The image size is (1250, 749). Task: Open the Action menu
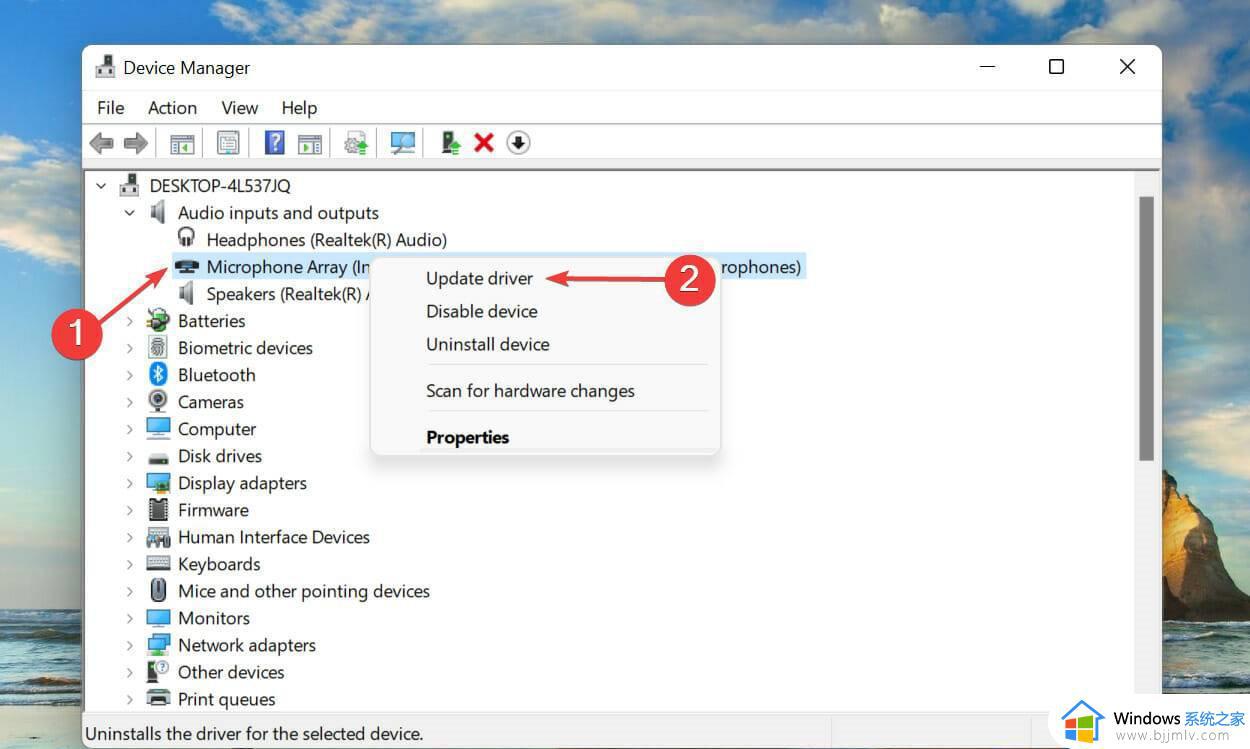[172, 107]
